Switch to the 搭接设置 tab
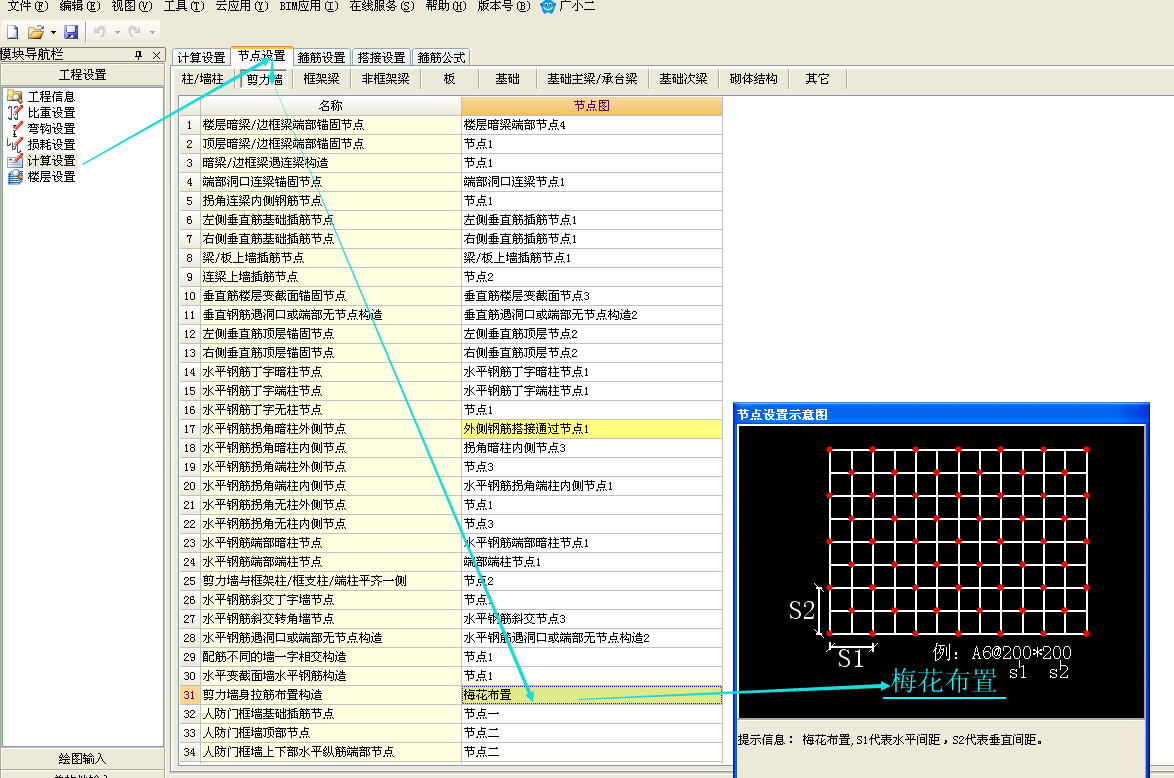The height and width of the screenshot is (778, 1174). (x=381, y=58)
